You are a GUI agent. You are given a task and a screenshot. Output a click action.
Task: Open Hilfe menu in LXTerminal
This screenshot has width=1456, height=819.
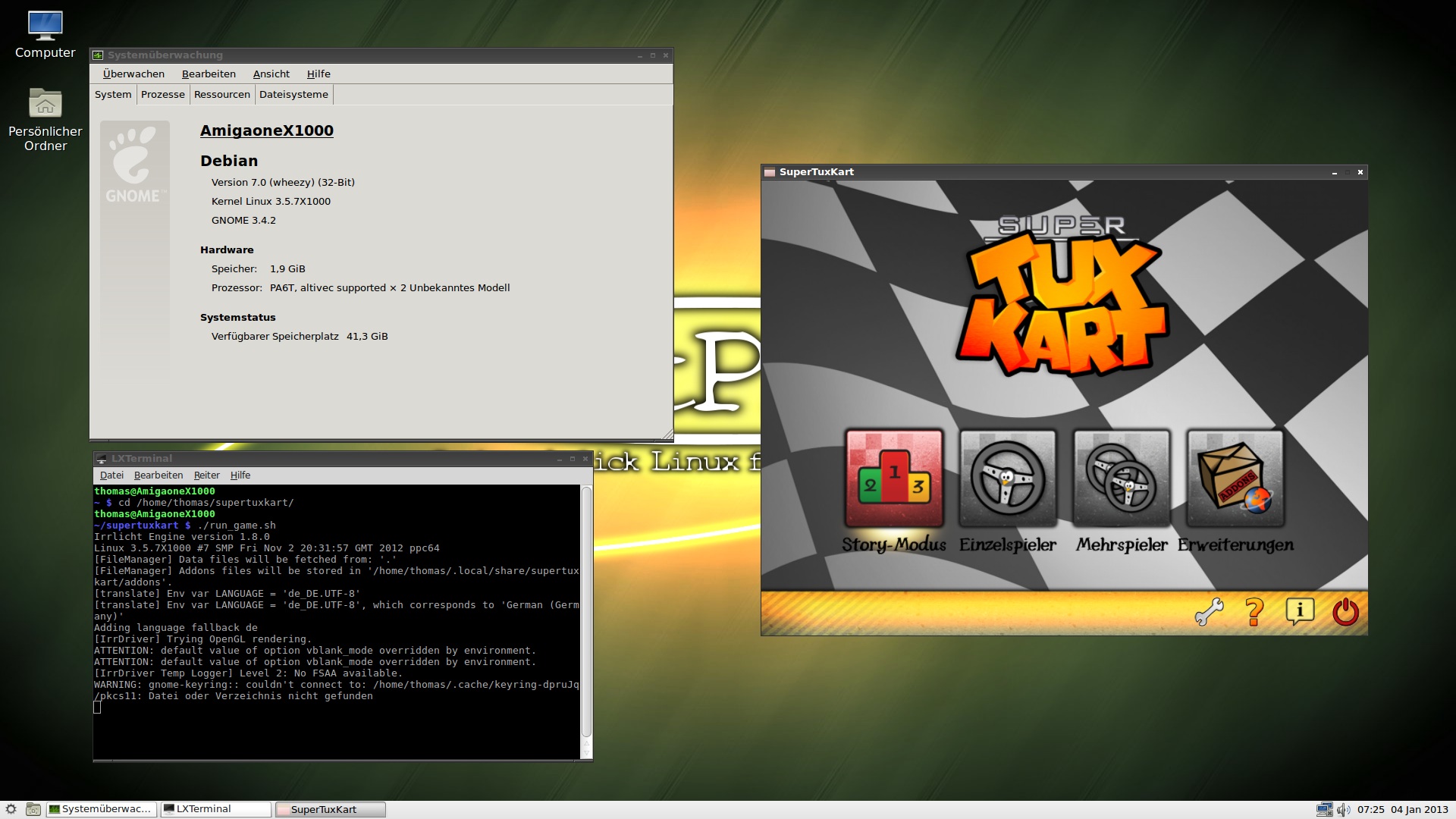click(240, 475)
